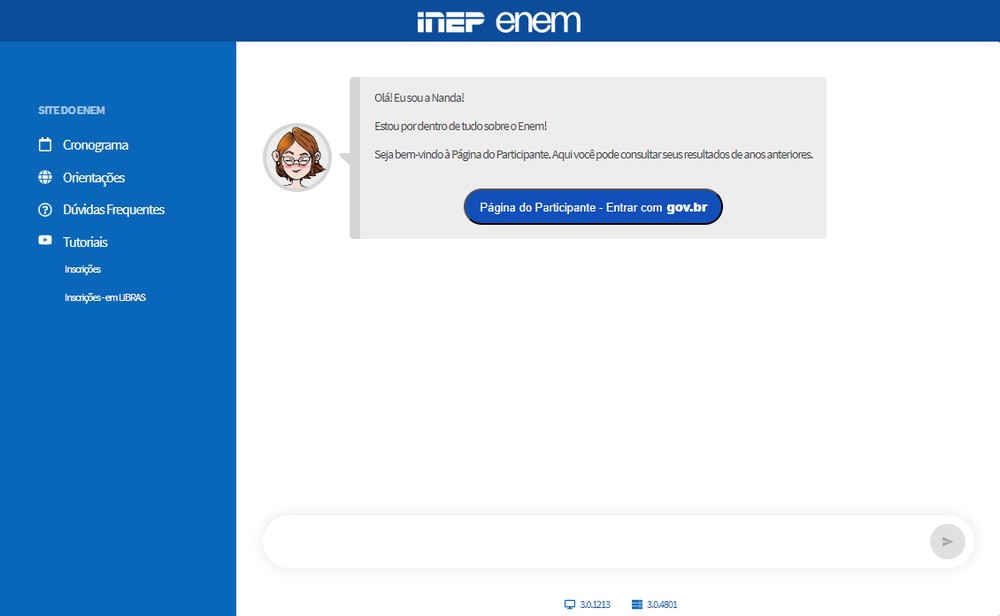Click the question mark icon for Dúvidas Frequentes
The image size is (1000, 616).
click(45, 210)
